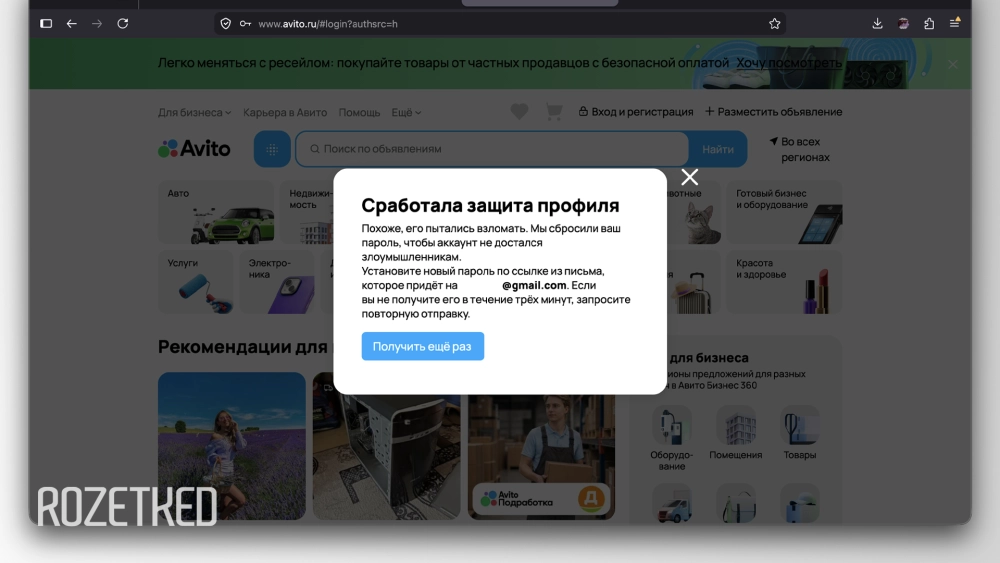Open the browser downloads icon
The height and width of the screenshot is (563, 1000).
pyautogui.click(x=878, y=24)
